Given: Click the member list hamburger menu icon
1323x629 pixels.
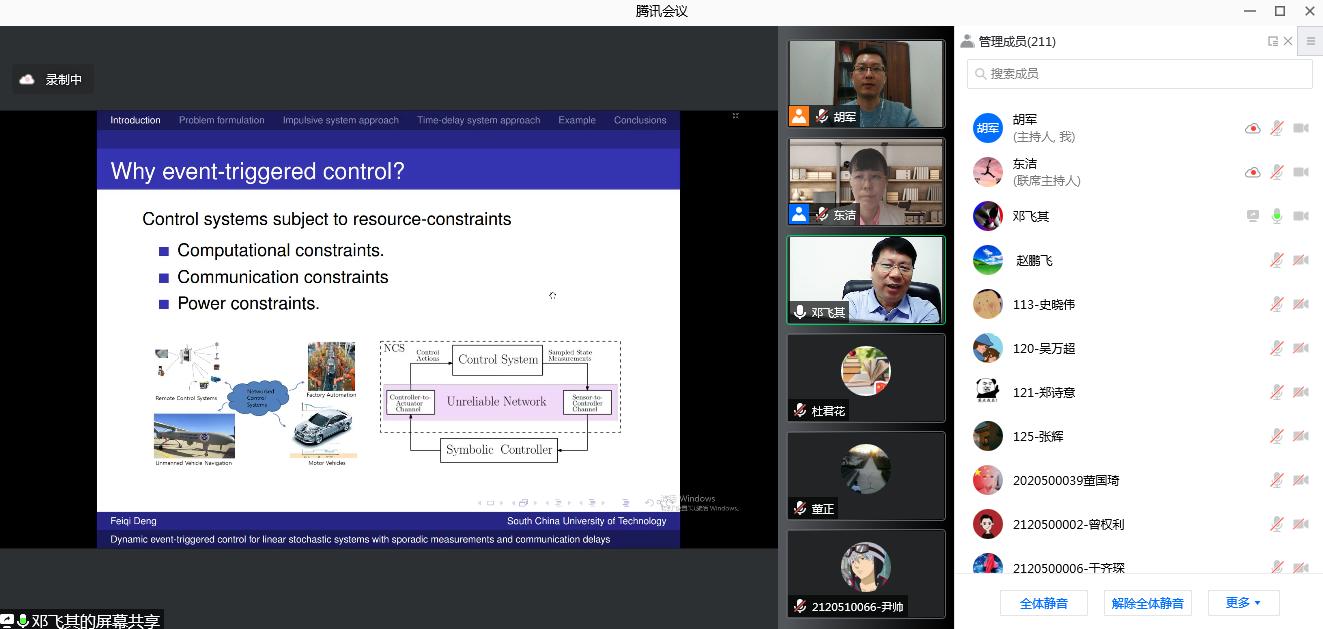Looking at the screenshot, I should click(x=1311, y=41).
